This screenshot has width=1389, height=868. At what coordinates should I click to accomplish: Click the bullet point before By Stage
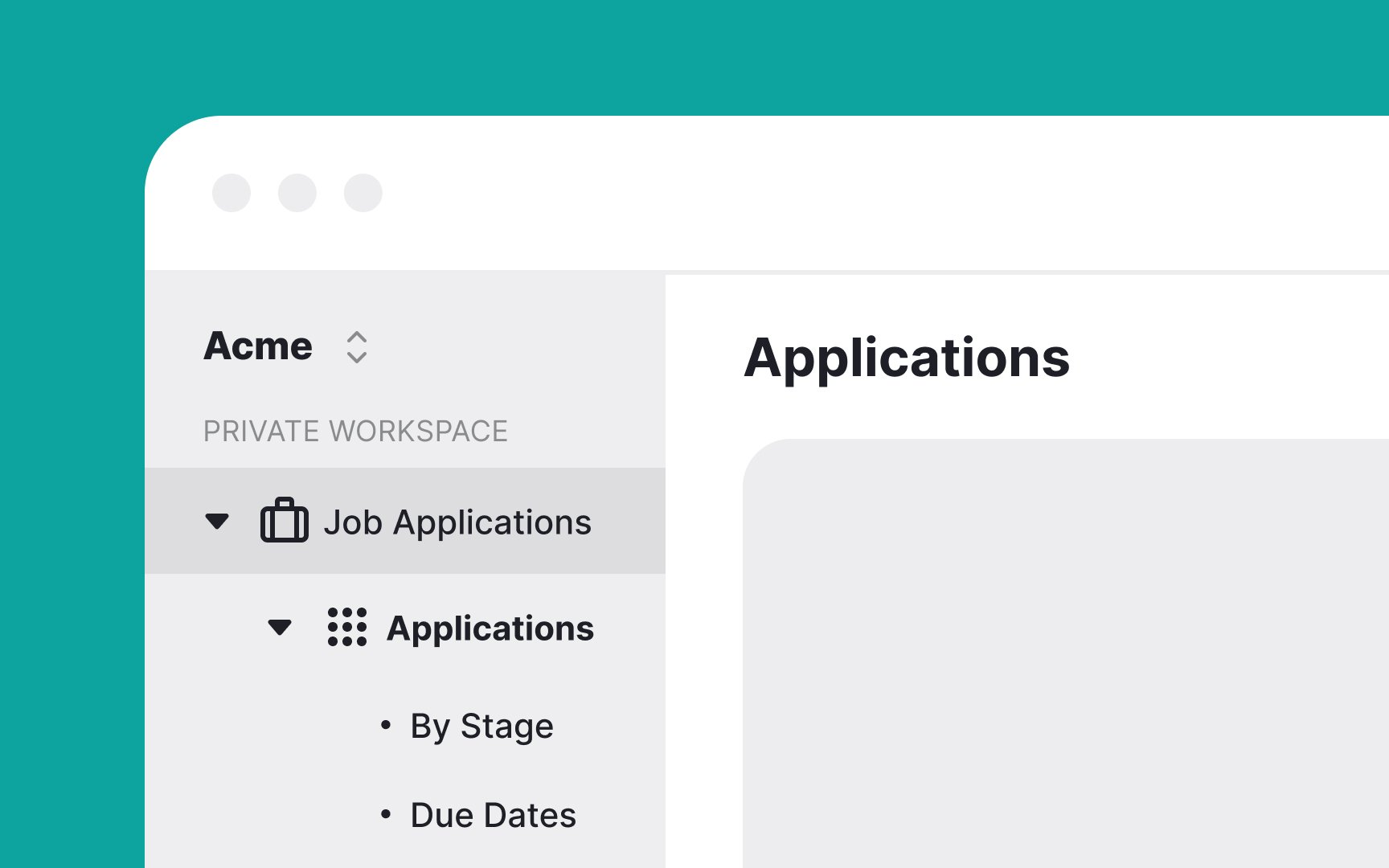pos(386,726)
